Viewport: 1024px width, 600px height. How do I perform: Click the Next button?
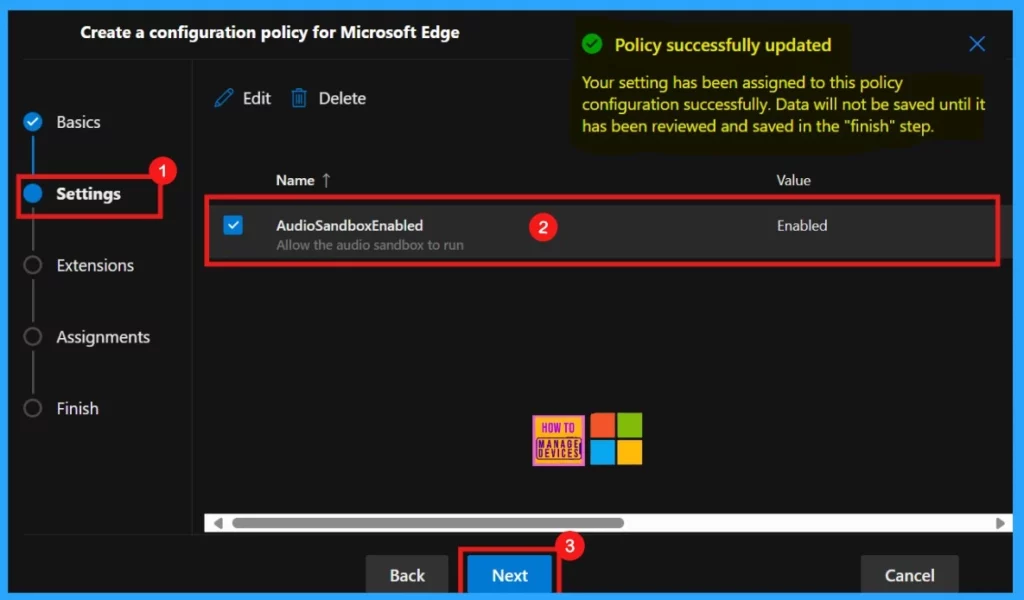tap(509, 575)
